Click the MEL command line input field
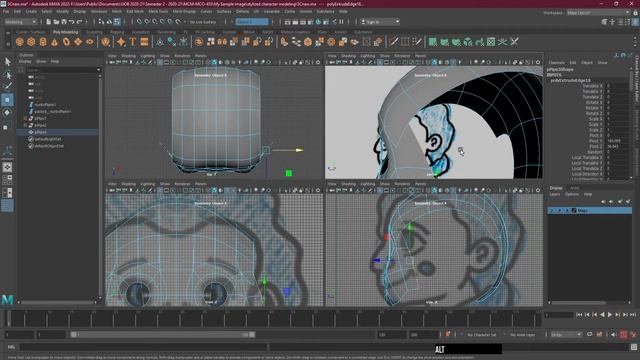 coord(144,347)
